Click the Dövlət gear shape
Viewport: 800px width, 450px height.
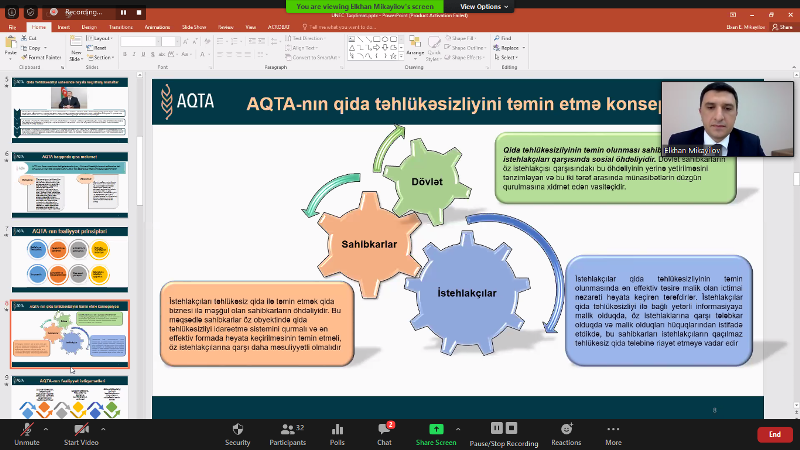point(427,182)
